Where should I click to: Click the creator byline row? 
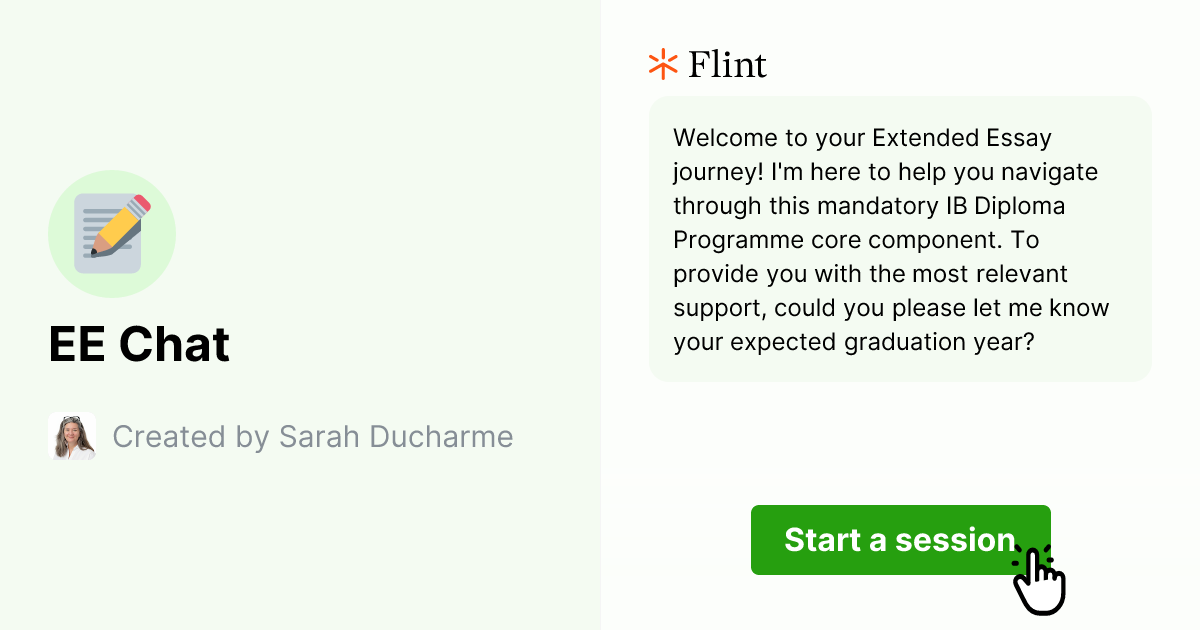[280, 436]
